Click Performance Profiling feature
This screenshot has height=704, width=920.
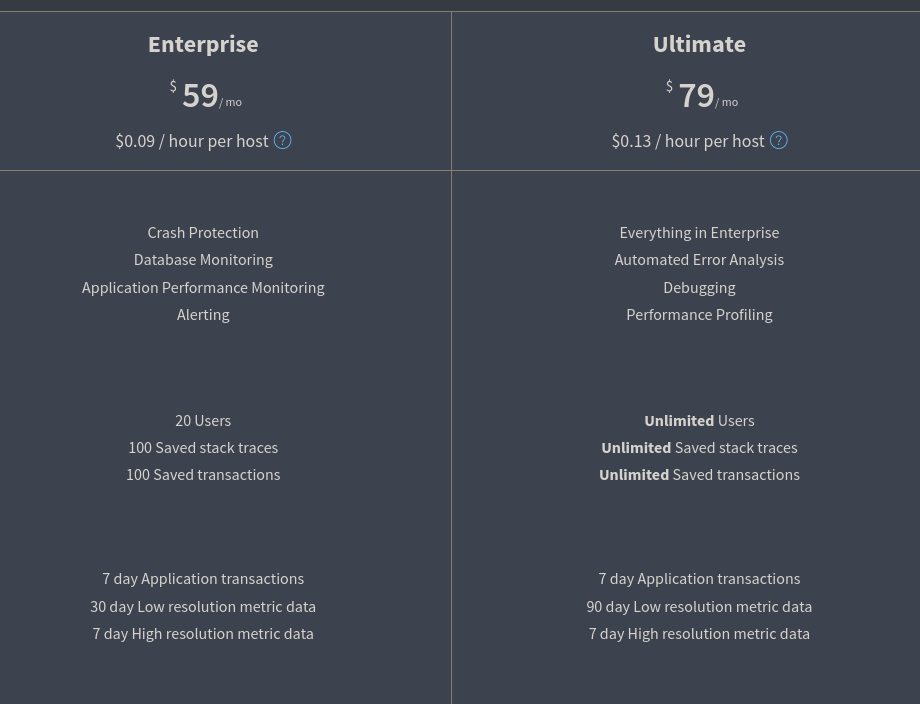(699, 315)
